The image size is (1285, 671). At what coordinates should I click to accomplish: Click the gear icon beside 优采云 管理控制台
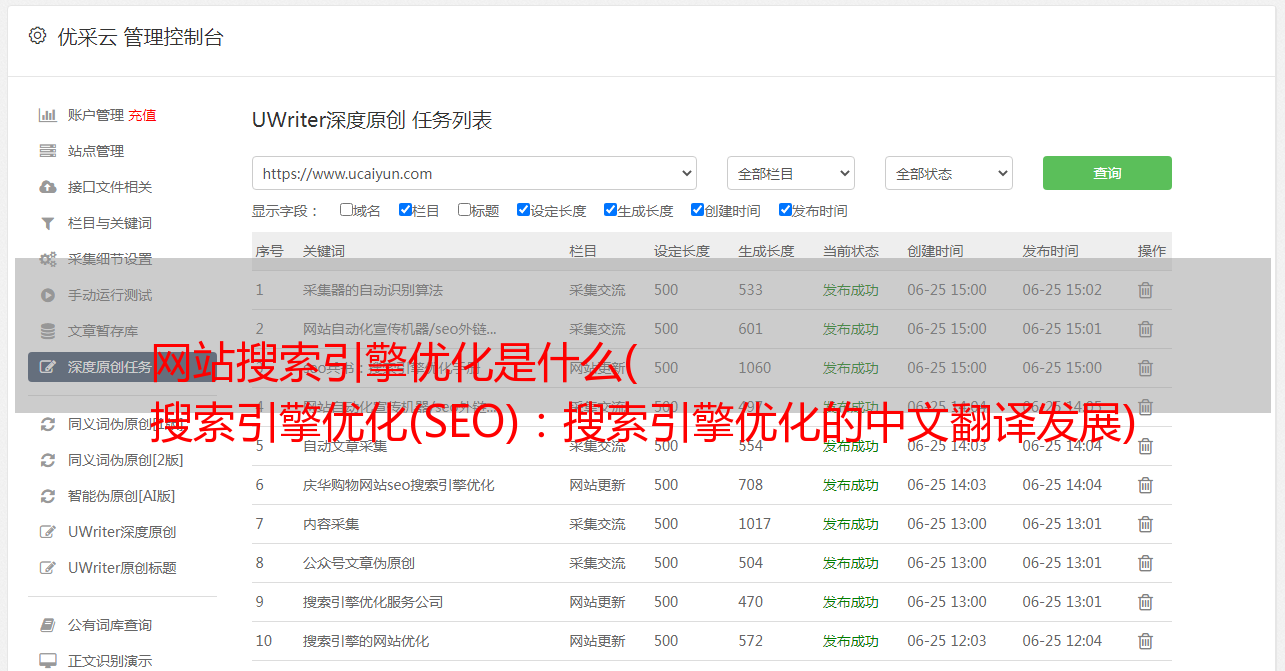(x=37, y=36)
